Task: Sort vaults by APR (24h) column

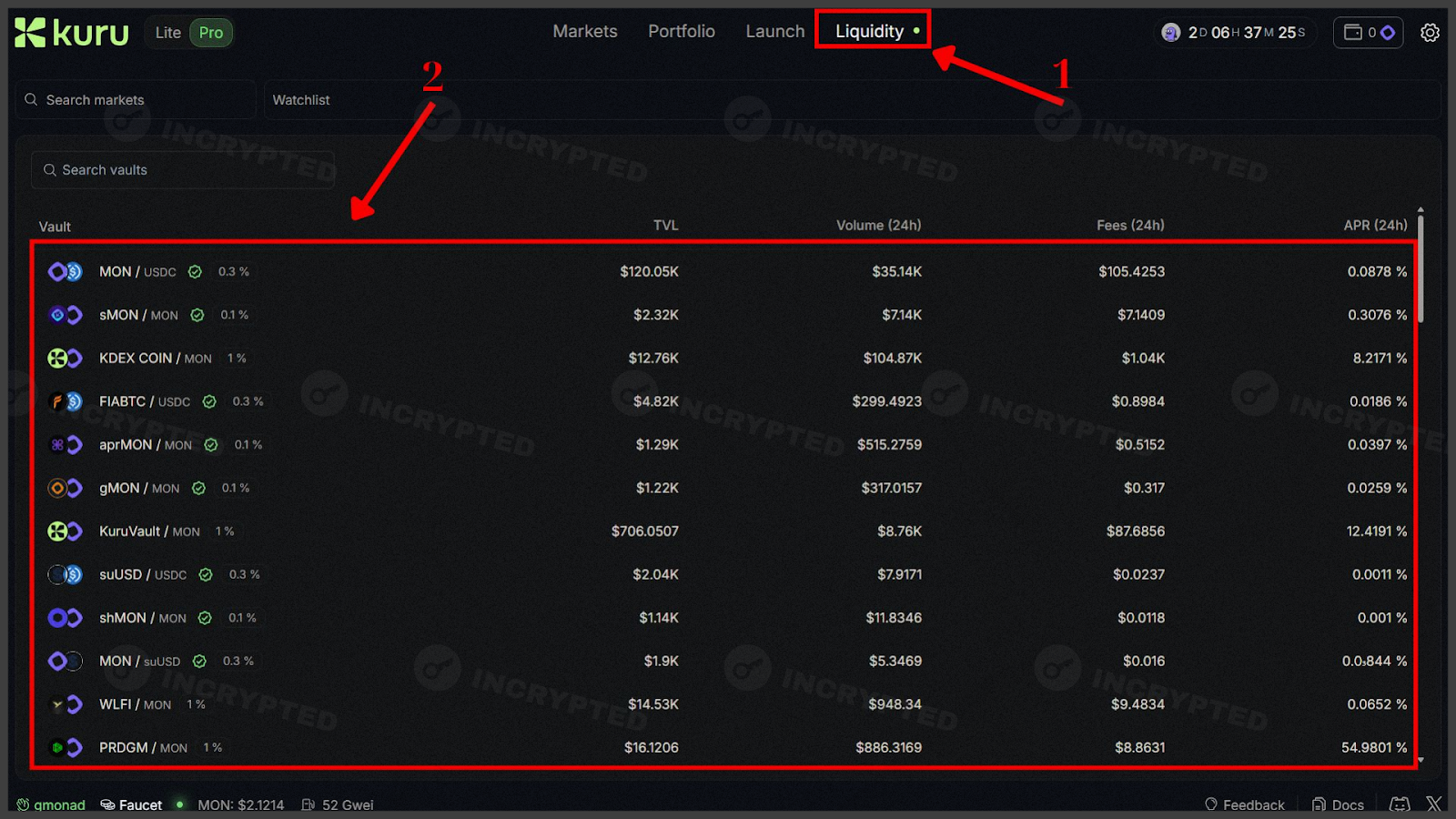Action: coord(1376,225)
